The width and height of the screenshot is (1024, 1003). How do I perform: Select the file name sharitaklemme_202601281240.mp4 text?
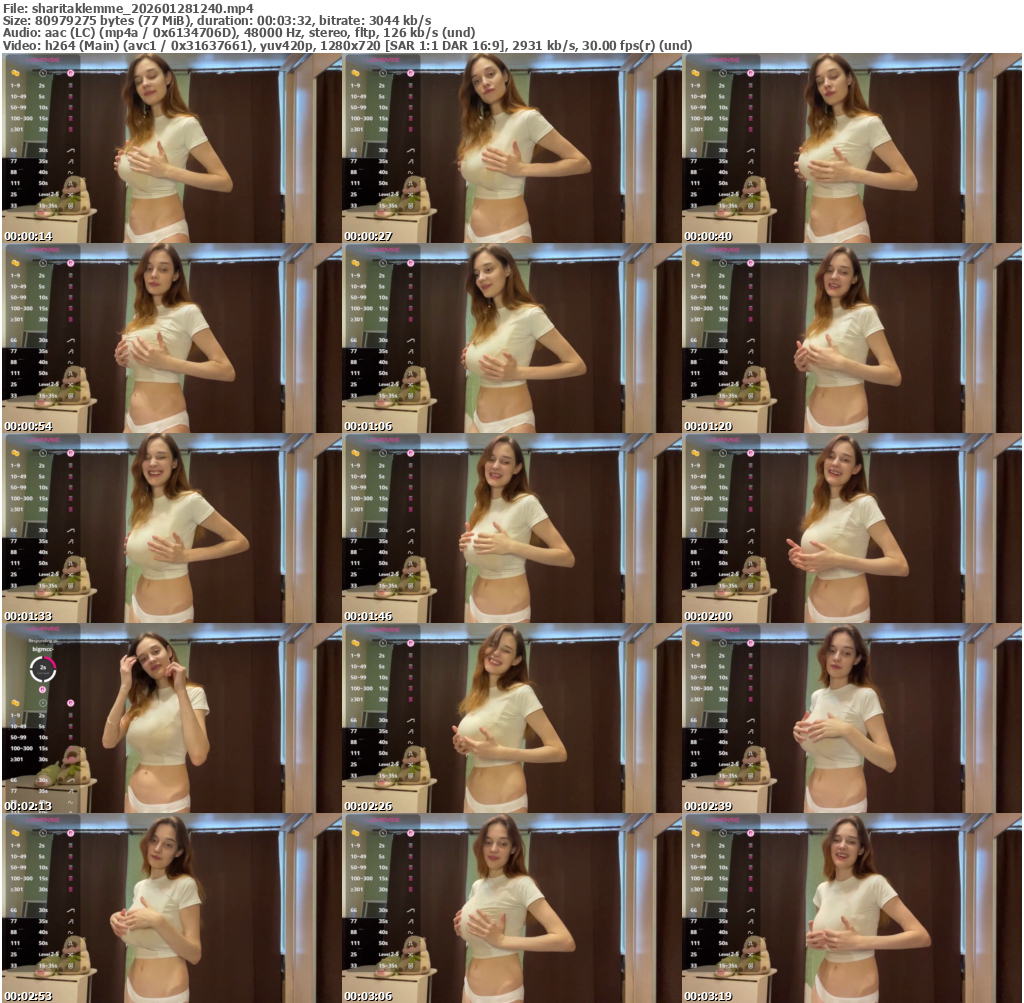click(142, 8)
